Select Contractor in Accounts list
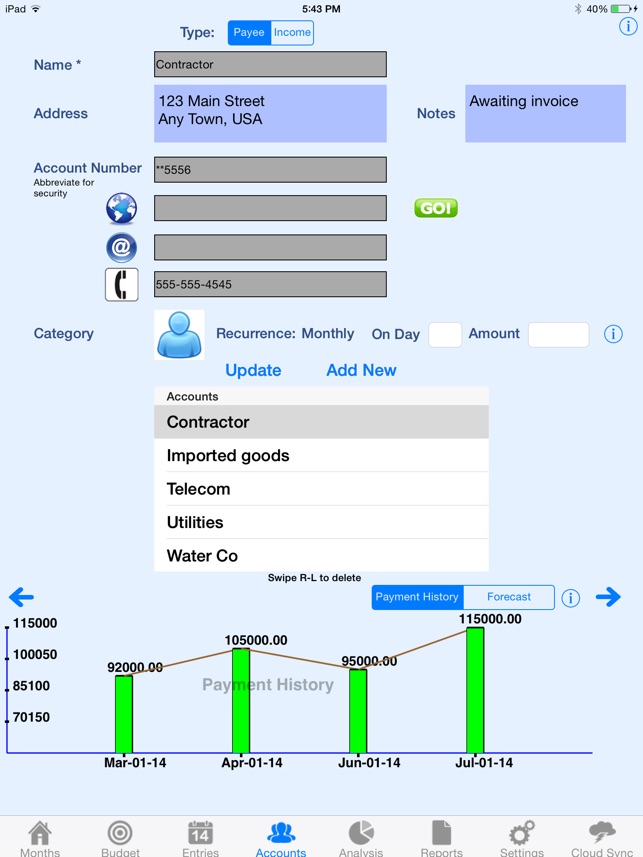 [321, 422]
